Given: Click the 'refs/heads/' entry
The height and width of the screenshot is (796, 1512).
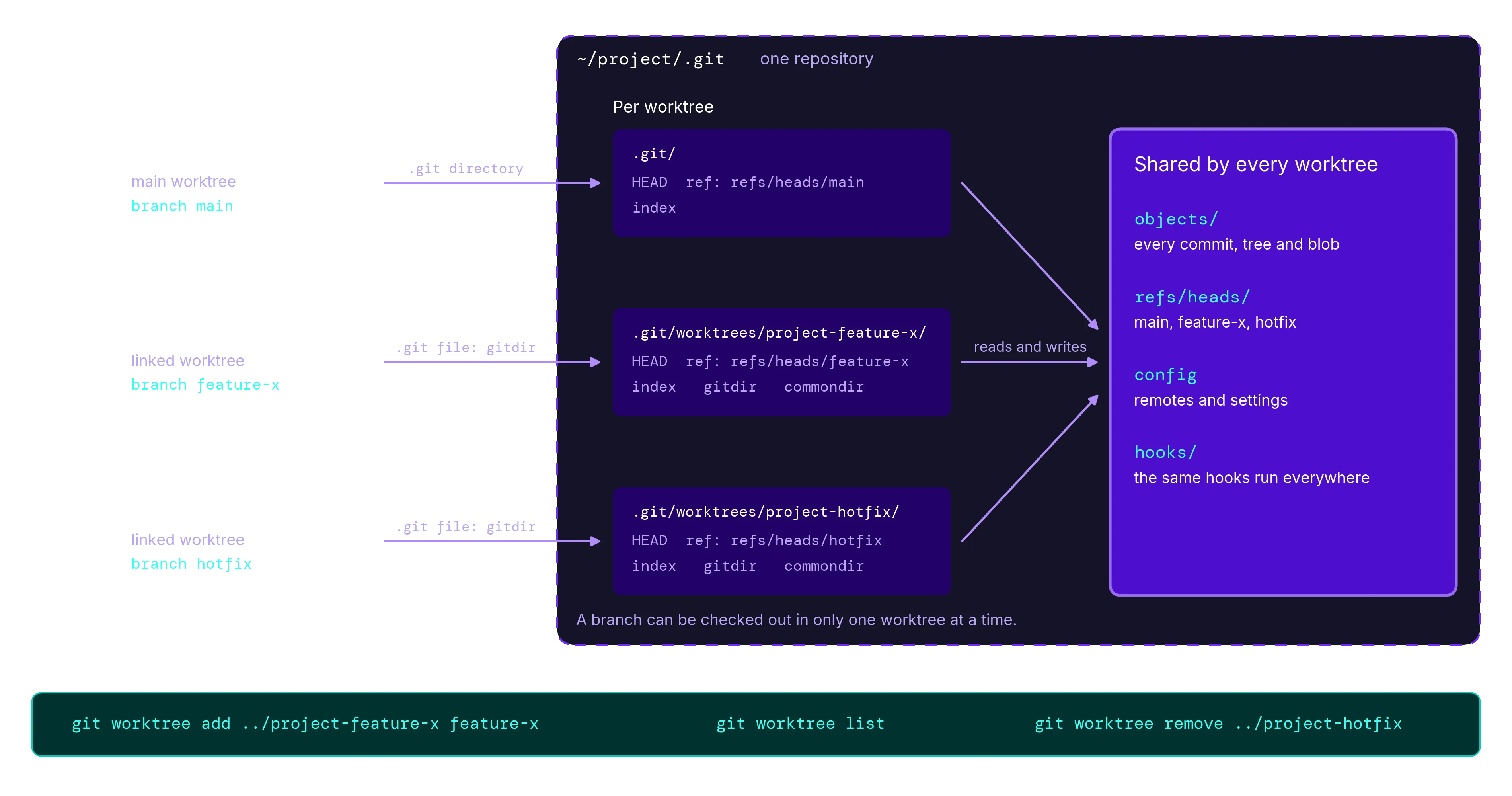Looking at the screenshot, I should (x=1192, y=297).
